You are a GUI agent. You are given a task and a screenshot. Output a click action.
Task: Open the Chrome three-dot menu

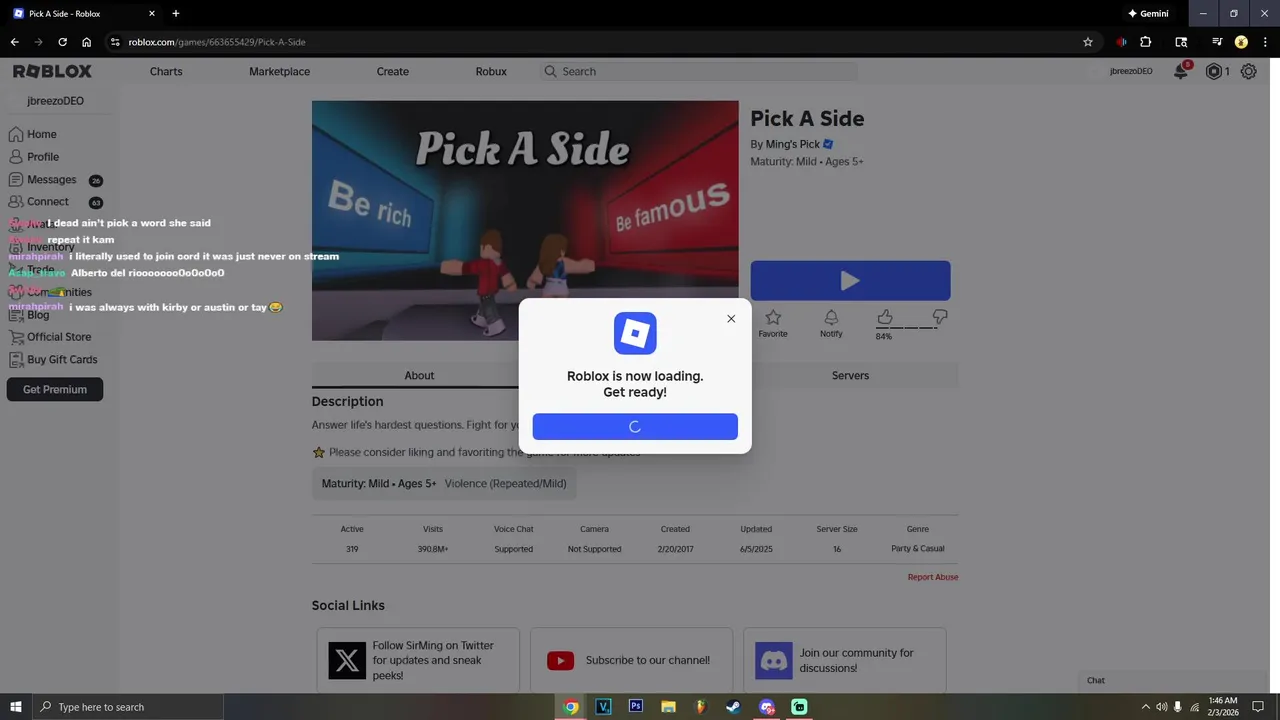[1265, 42]
